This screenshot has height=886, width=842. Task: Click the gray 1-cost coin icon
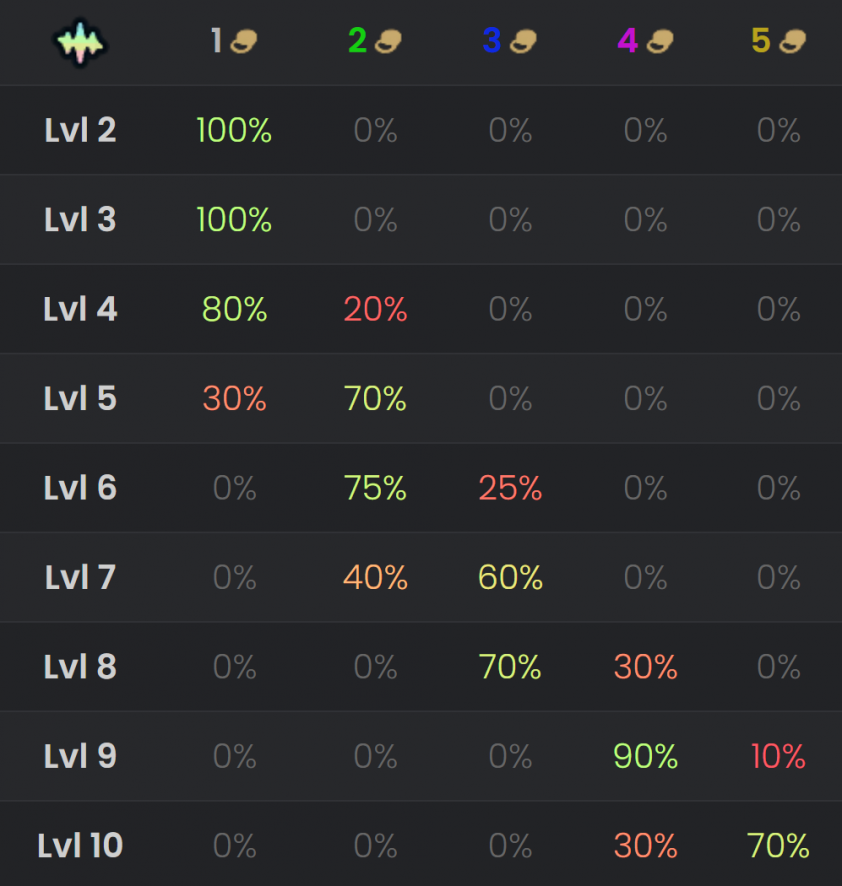pyautogui.click(x=244, y=41)
